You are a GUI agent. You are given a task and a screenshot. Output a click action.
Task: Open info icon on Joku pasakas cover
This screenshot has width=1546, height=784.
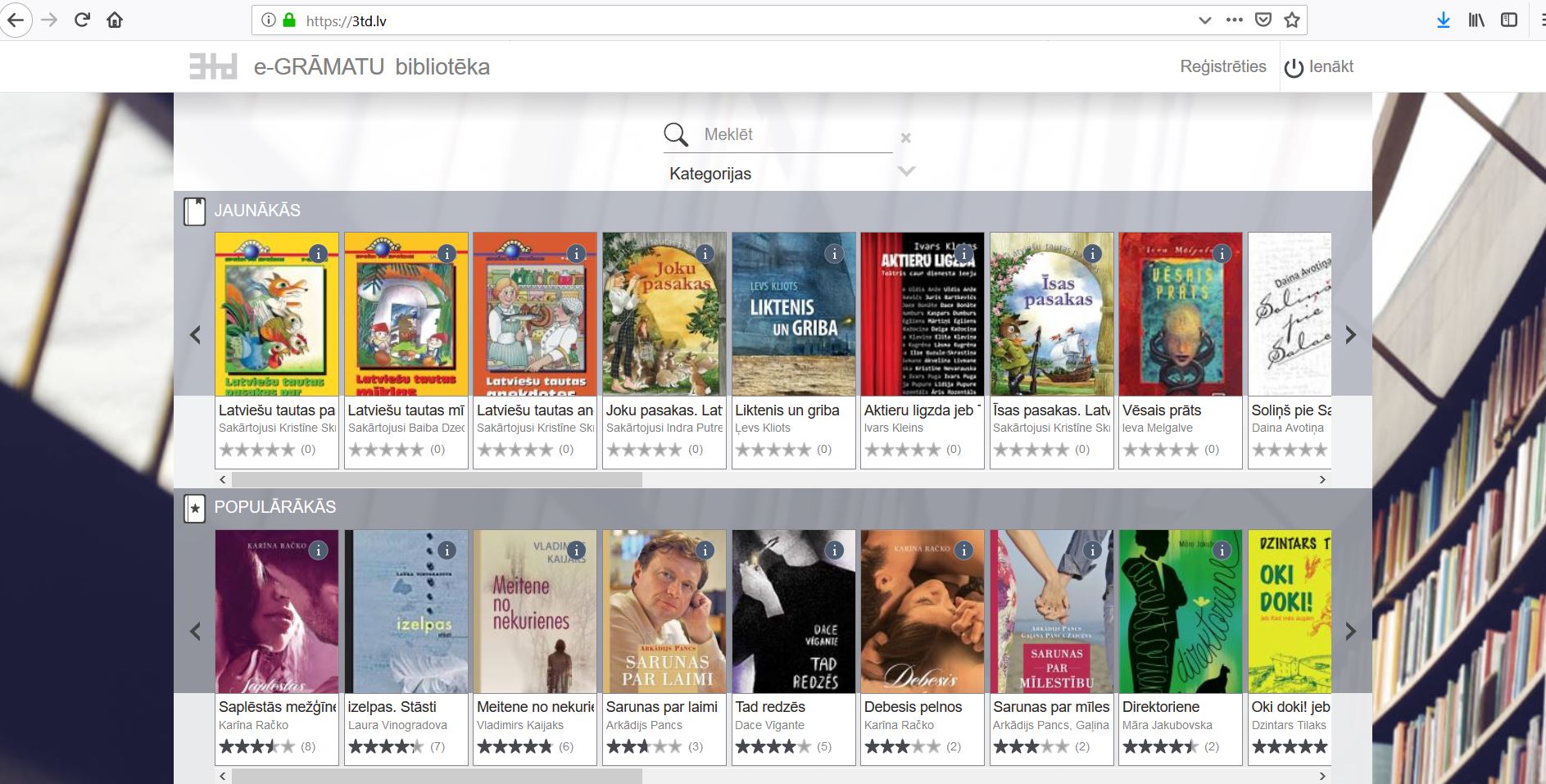click(705, 254)
